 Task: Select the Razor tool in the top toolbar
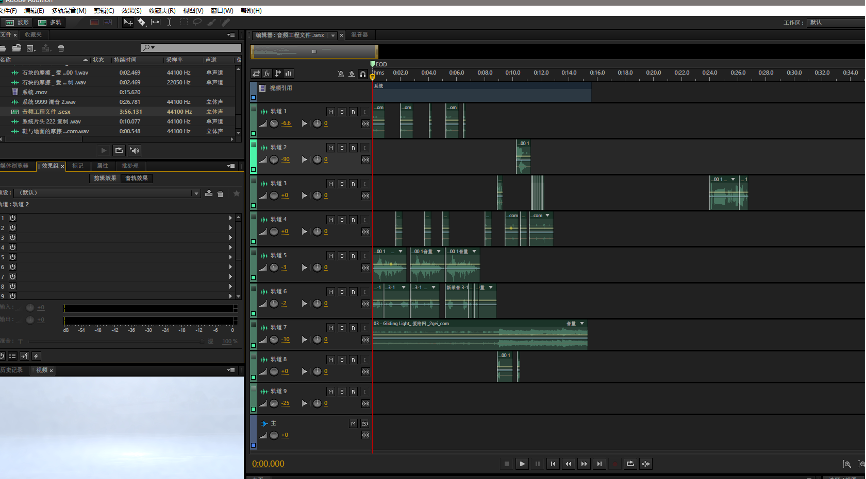pos(141,21)
